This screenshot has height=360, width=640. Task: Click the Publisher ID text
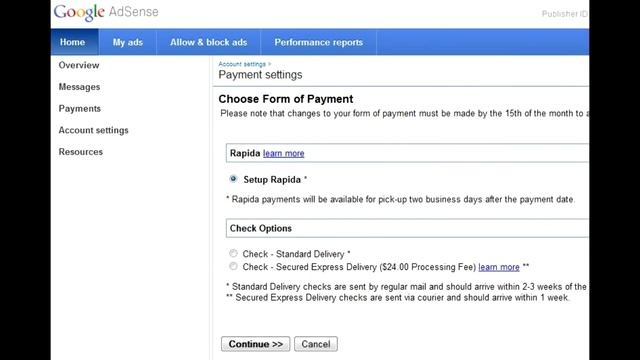(x=565, y=14)
